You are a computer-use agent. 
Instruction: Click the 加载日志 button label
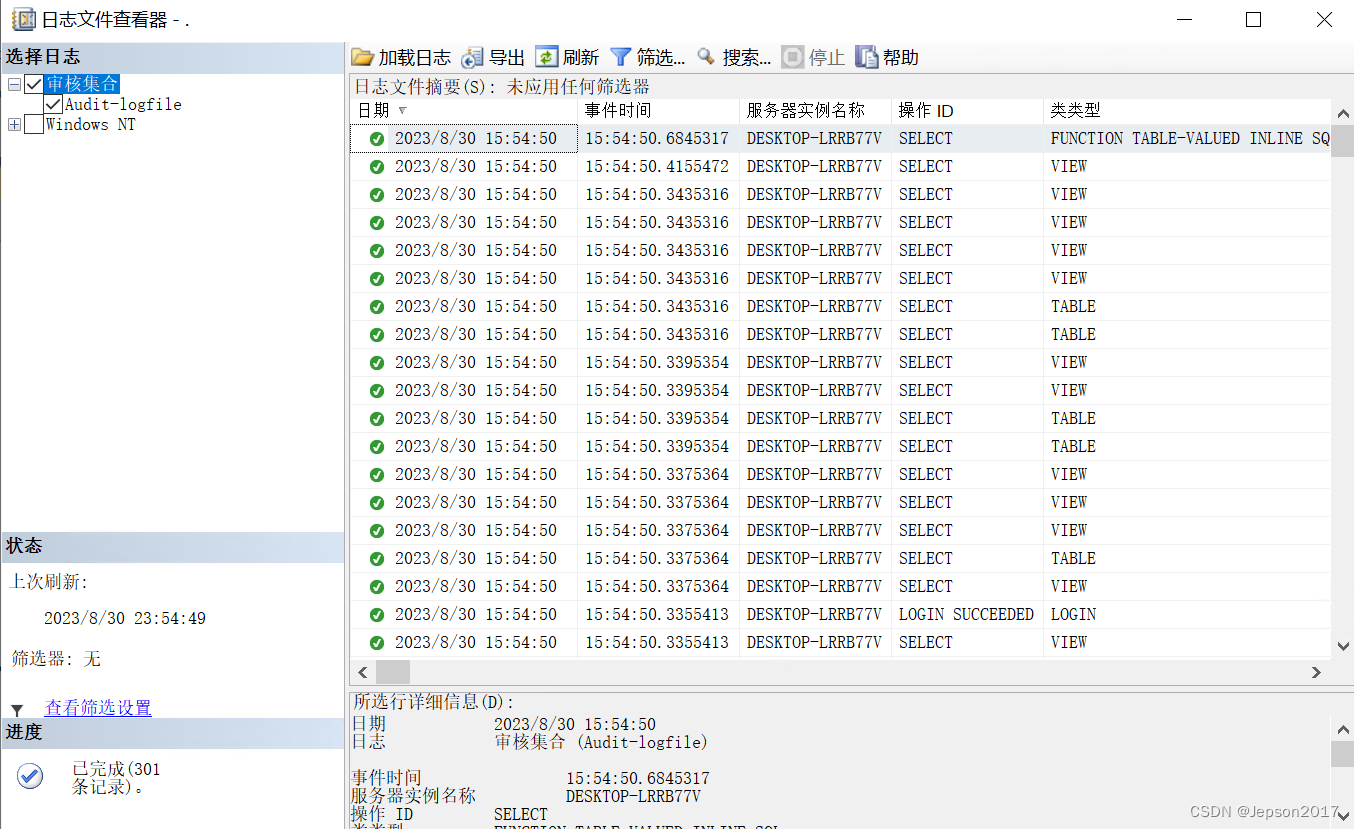415,58
